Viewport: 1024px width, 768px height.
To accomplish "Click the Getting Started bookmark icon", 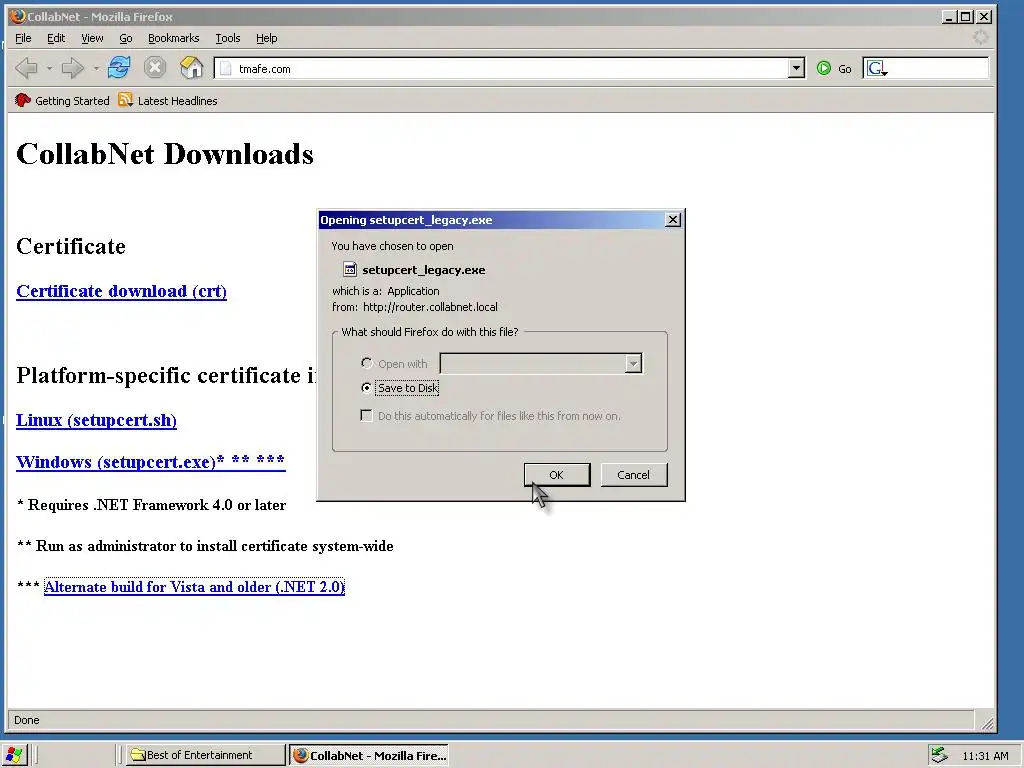I will tap(23, 100).
